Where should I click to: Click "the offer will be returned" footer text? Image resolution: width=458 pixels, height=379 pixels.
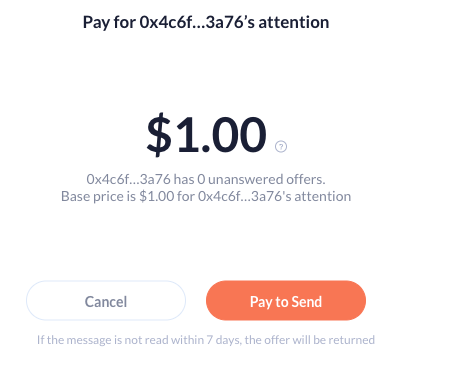[310, 340]
